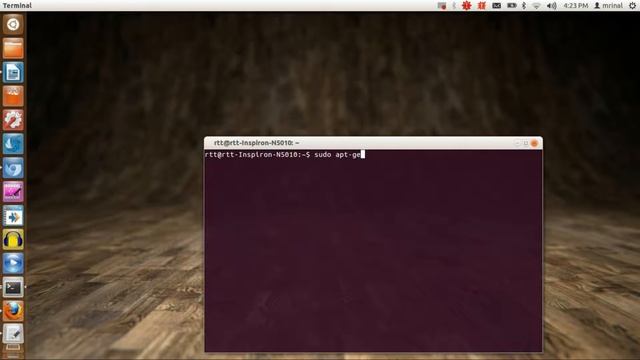Open the pink notepad-with-pen launcher icon
The image size is (640, 360).
[13, 192]
